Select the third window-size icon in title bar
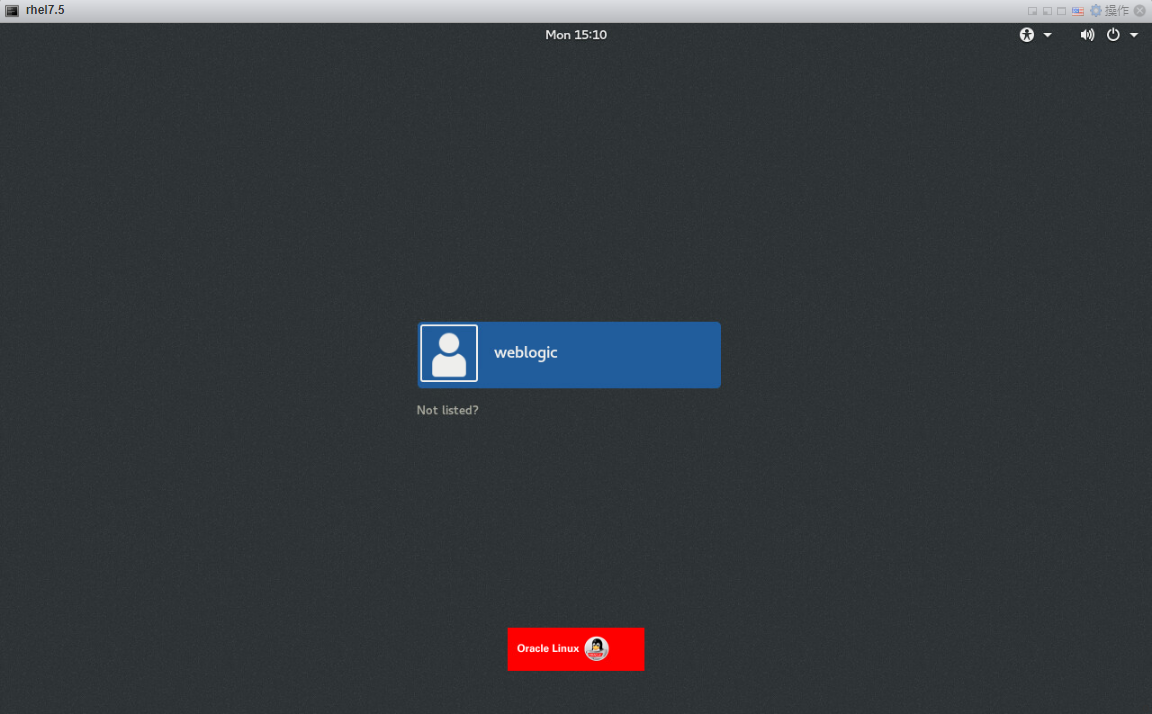 tap(1061, 11)
